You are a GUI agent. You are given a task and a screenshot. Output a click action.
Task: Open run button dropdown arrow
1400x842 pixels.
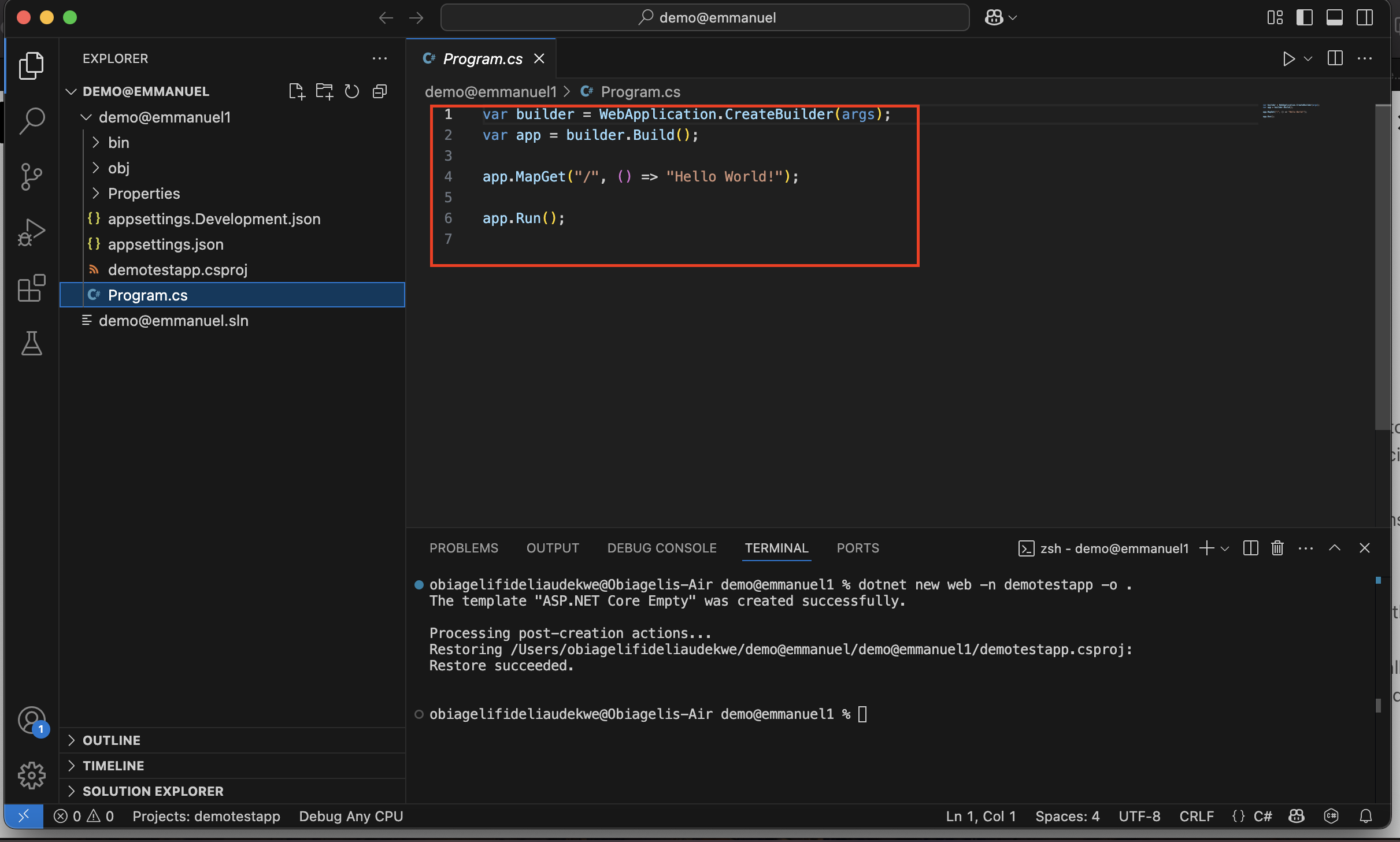(x=1309, y=58)
